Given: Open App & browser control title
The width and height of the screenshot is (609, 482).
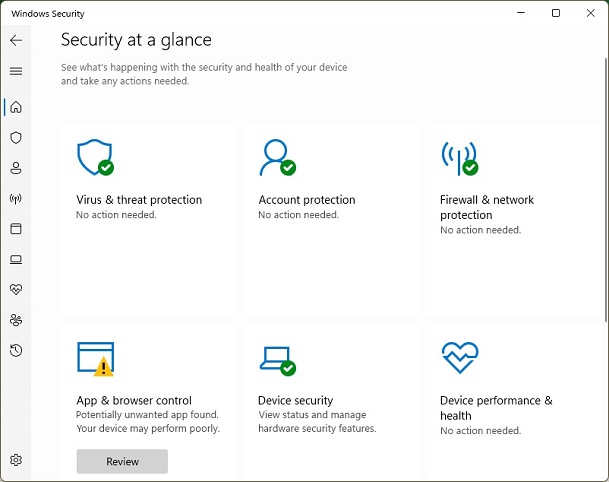Looking at the screenshot, I should pyautogui.click(x=134, y=400).
